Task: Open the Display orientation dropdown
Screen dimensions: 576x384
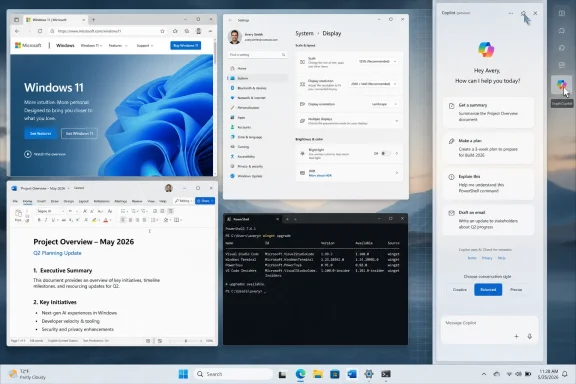Action: click(384, 104)
